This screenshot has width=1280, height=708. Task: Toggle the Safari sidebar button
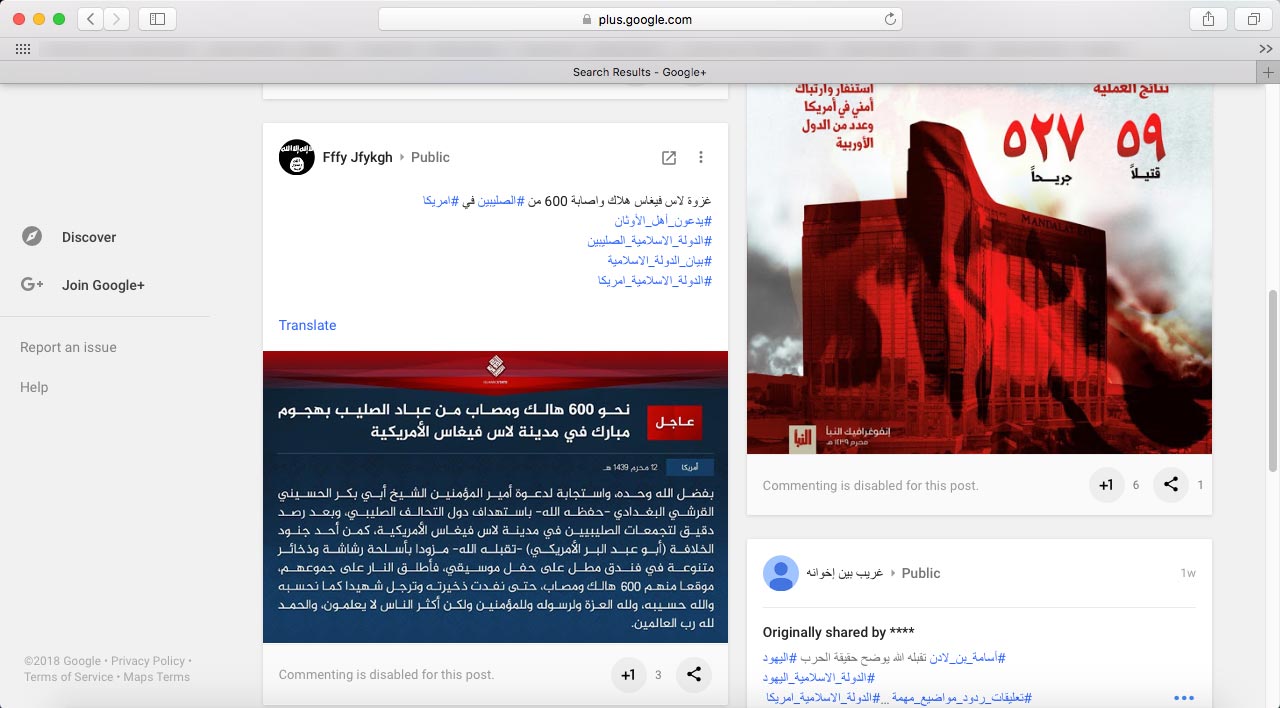(157, 19)
